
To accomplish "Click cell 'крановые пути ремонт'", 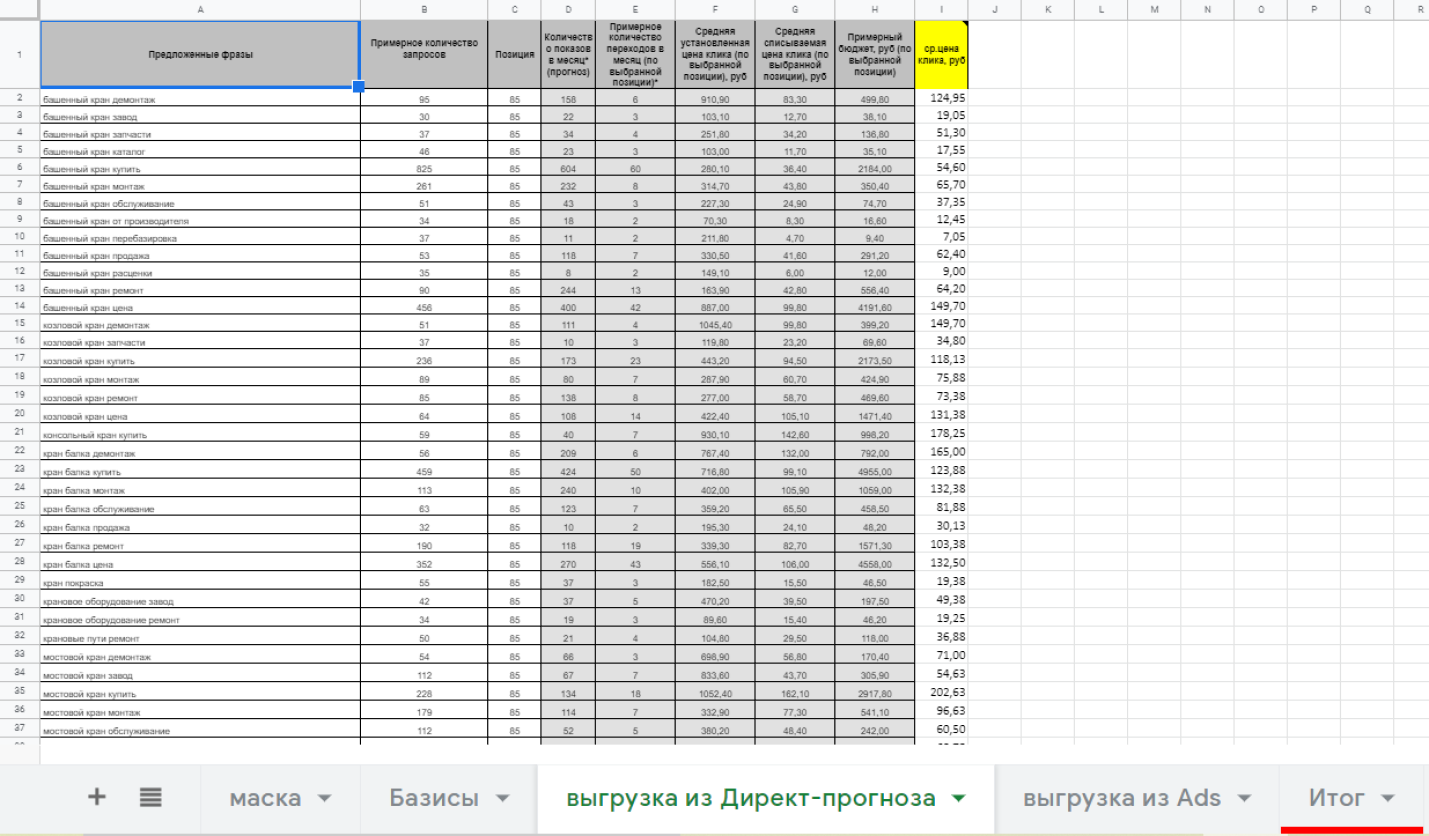I will click(x=200, y=638).
